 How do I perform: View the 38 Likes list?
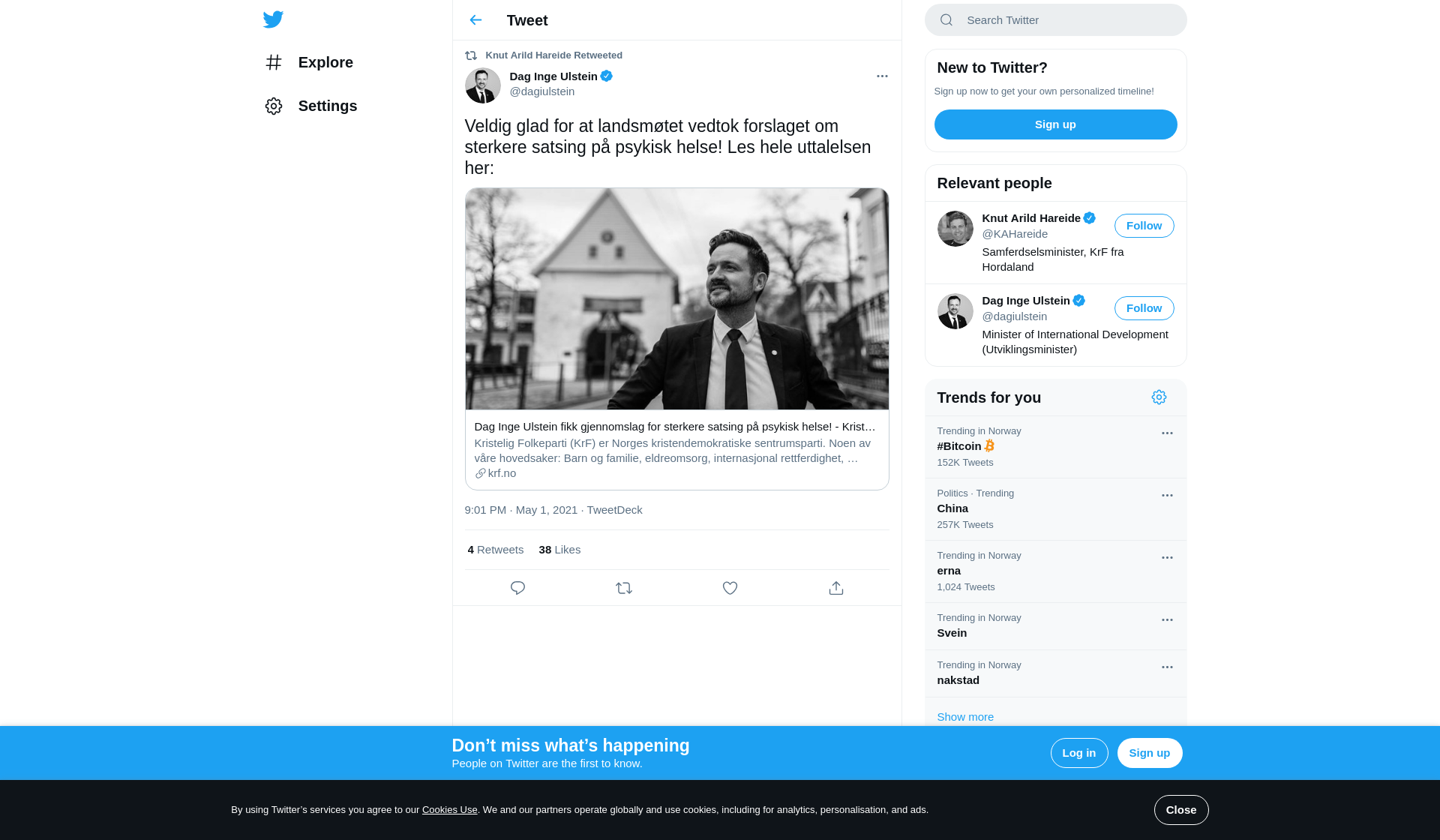(x=559, y=550)
